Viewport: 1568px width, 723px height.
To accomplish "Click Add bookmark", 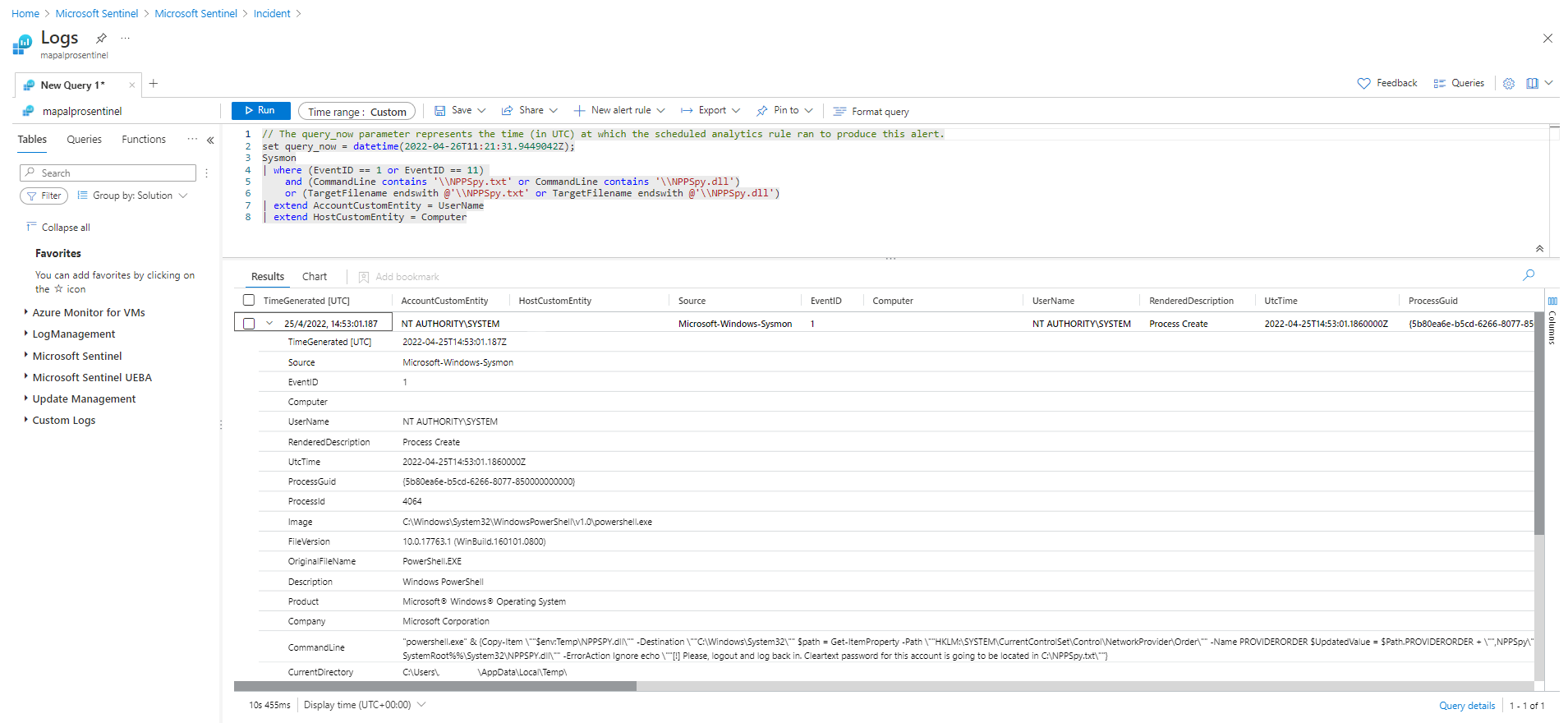I will (x=398, y=277).
